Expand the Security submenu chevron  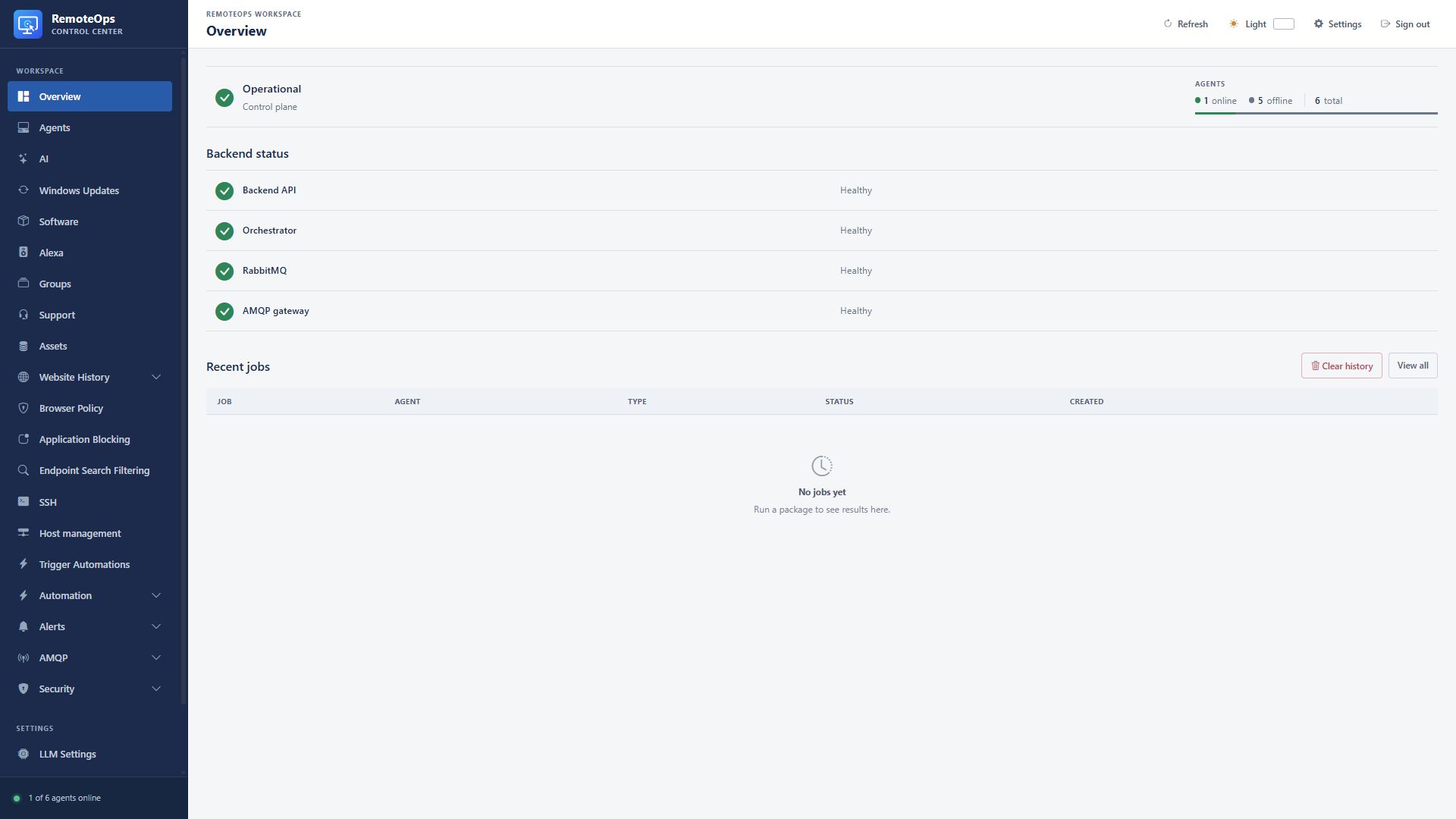point(156,689)
